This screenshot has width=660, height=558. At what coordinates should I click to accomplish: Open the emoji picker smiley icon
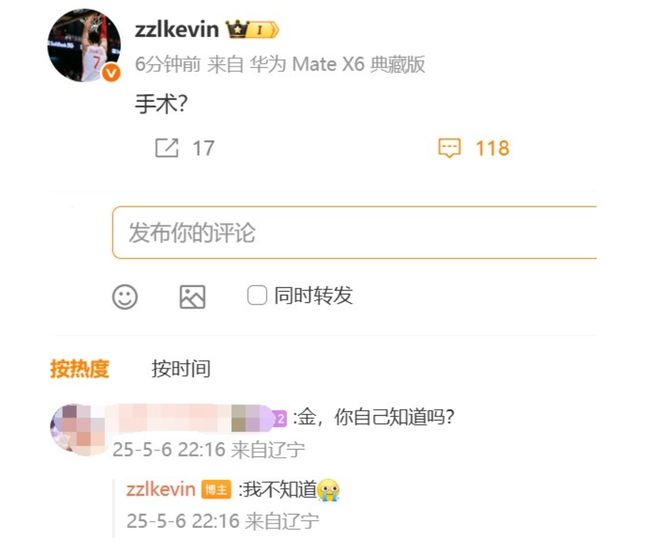125,297
